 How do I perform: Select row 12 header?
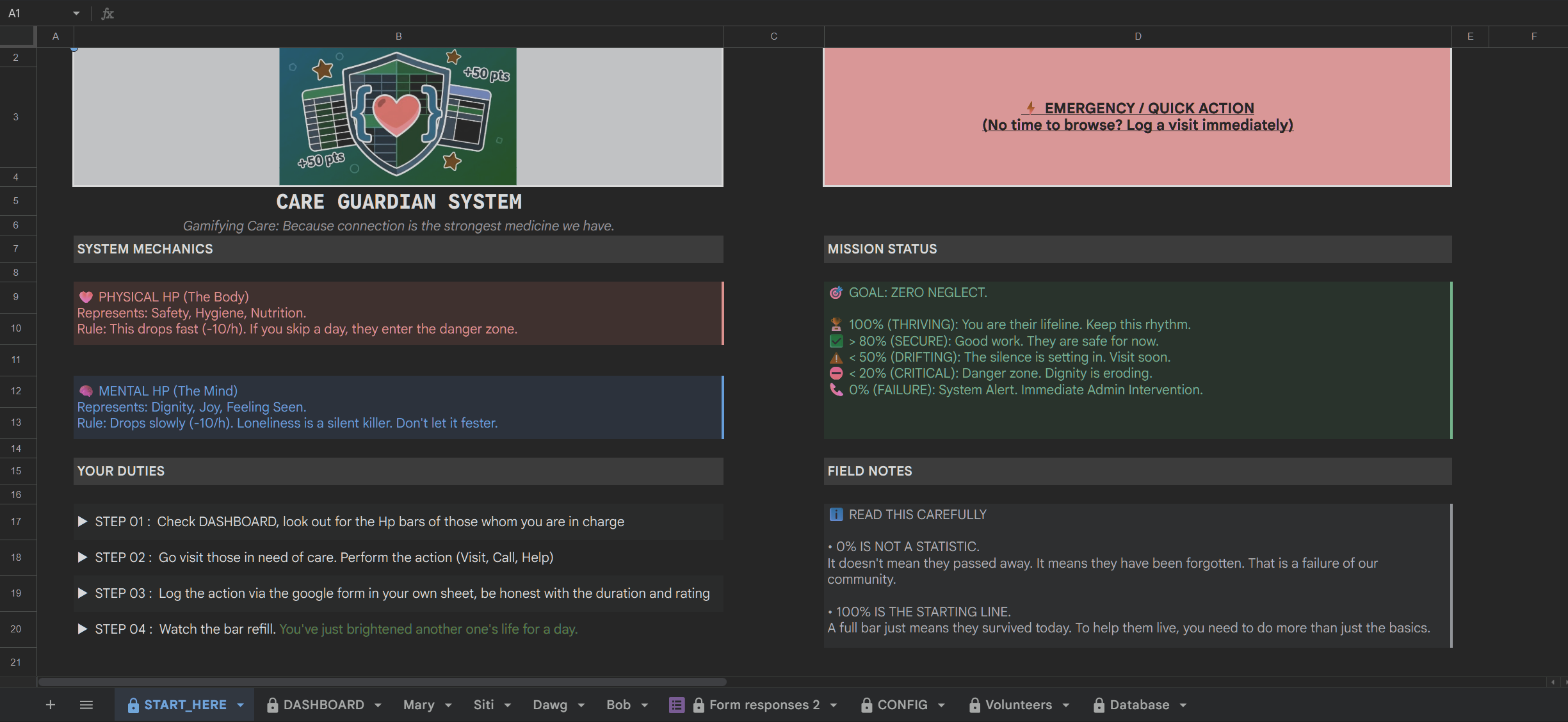coord(16,391)
